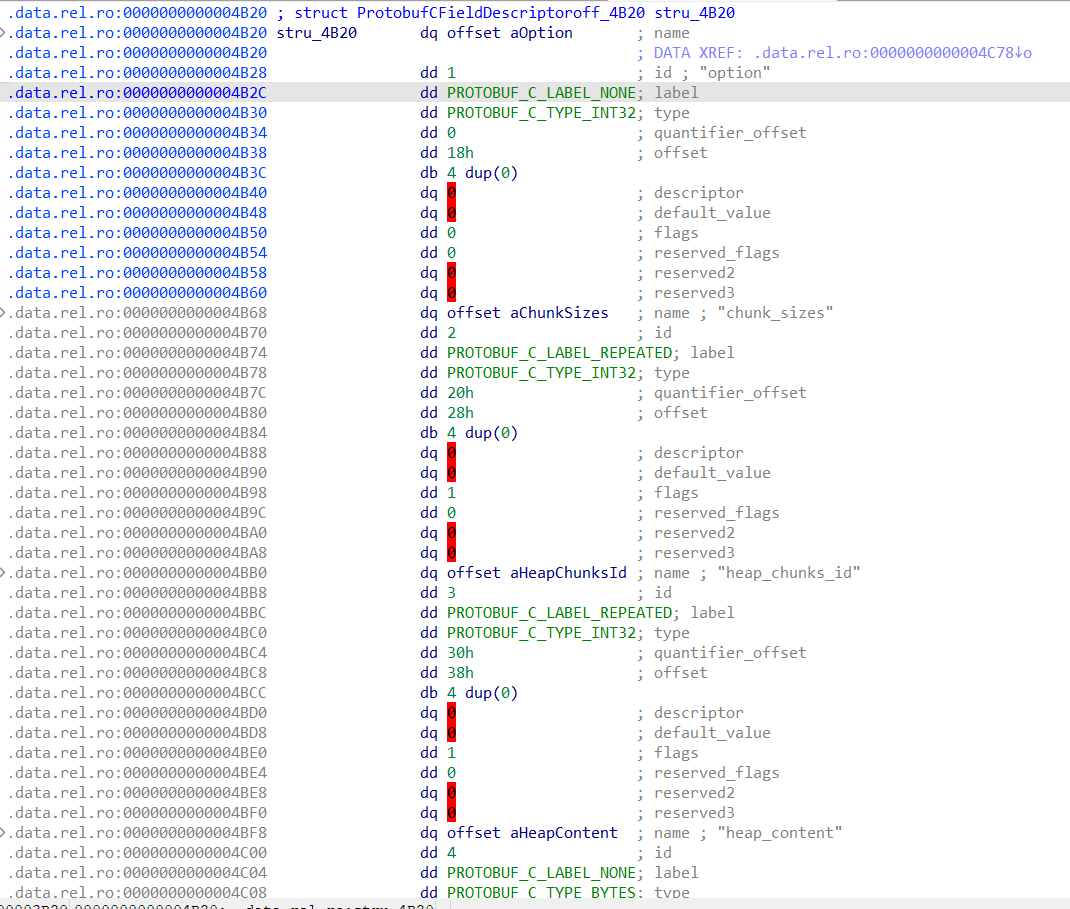Jump to the aChunkSizes string reference

coord(559,313)
